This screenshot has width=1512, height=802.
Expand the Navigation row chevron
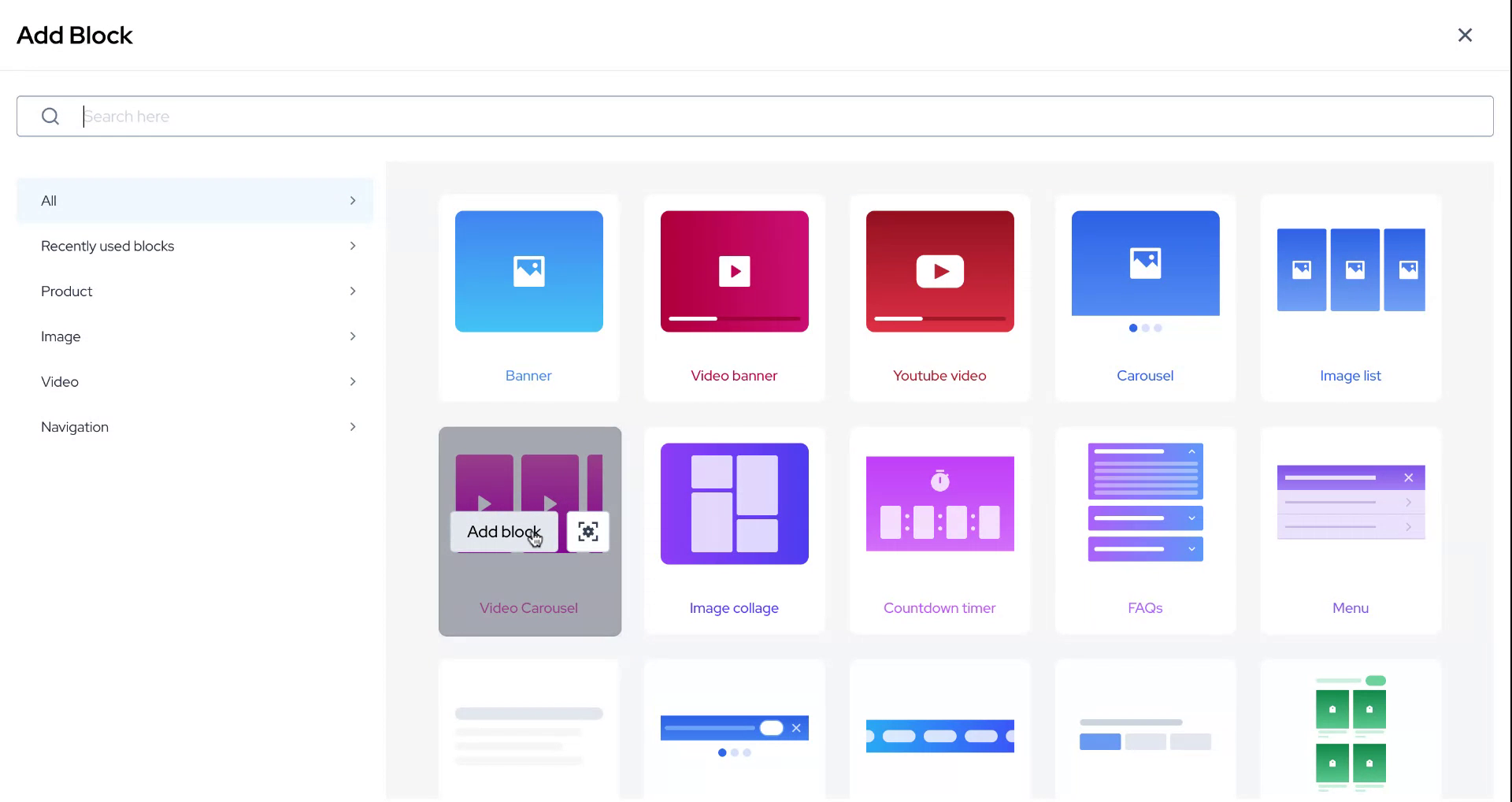[353, 427]
